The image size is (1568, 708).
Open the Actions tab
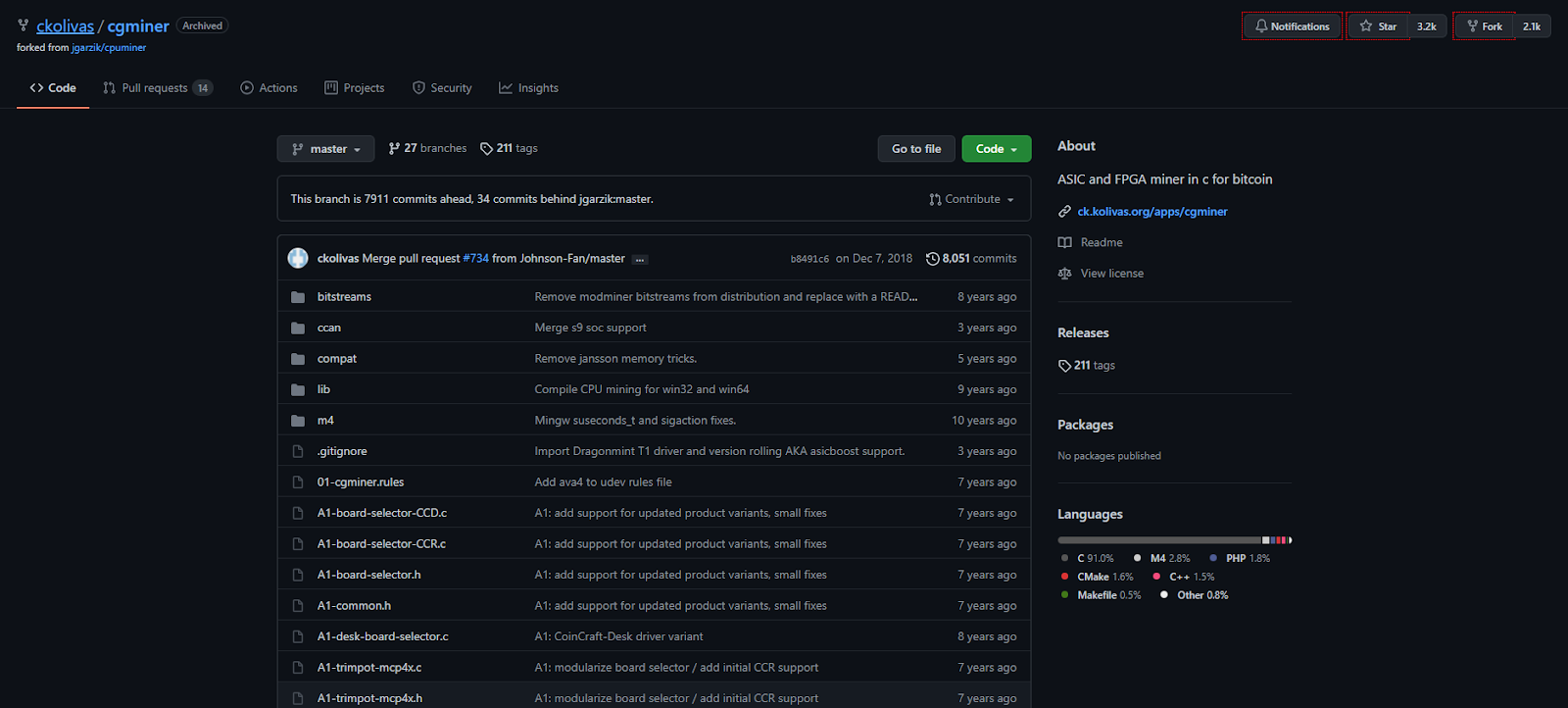(269, 88)
